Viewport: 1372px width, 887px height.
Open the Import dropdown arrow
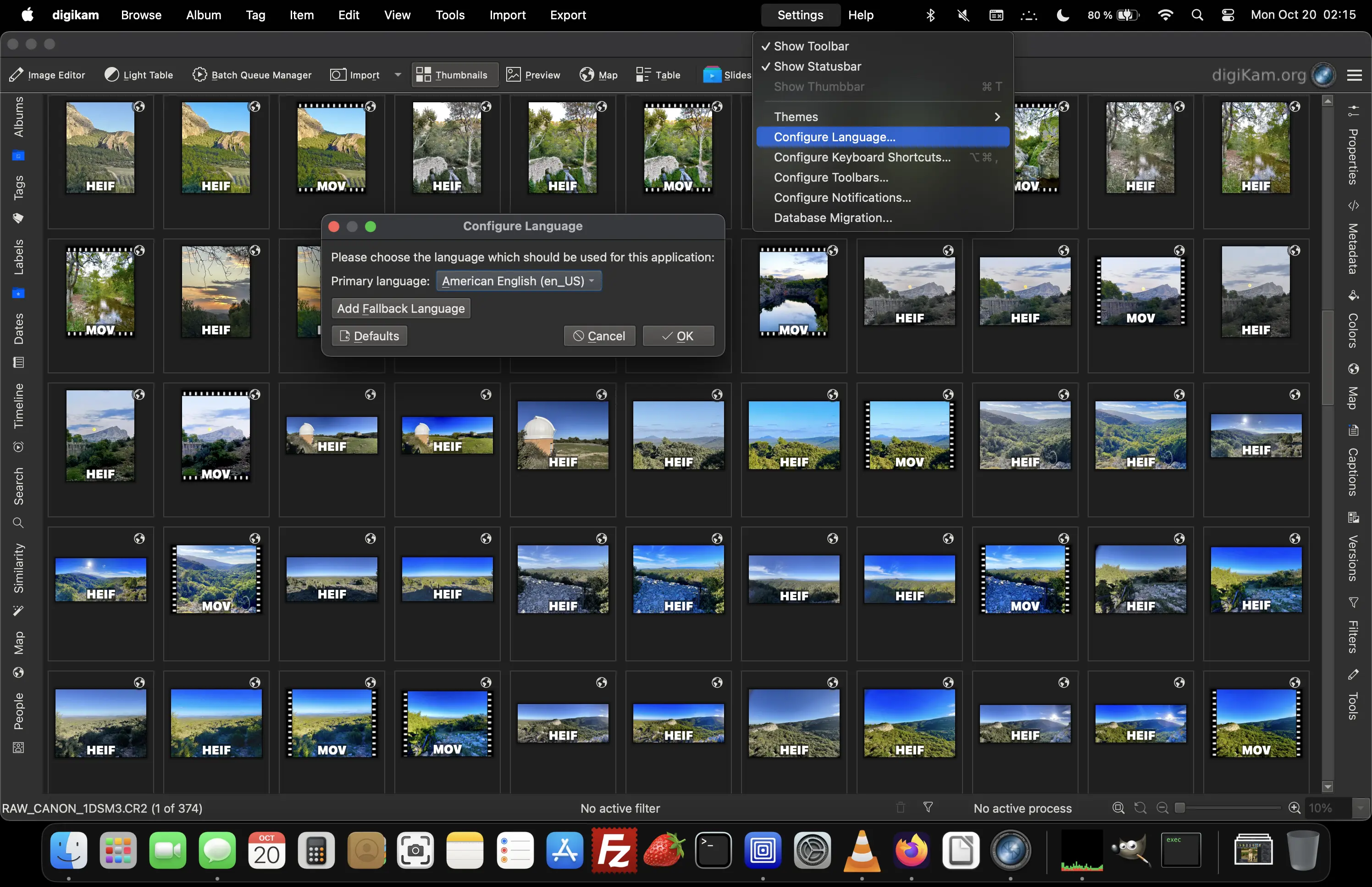pos(397,74)
